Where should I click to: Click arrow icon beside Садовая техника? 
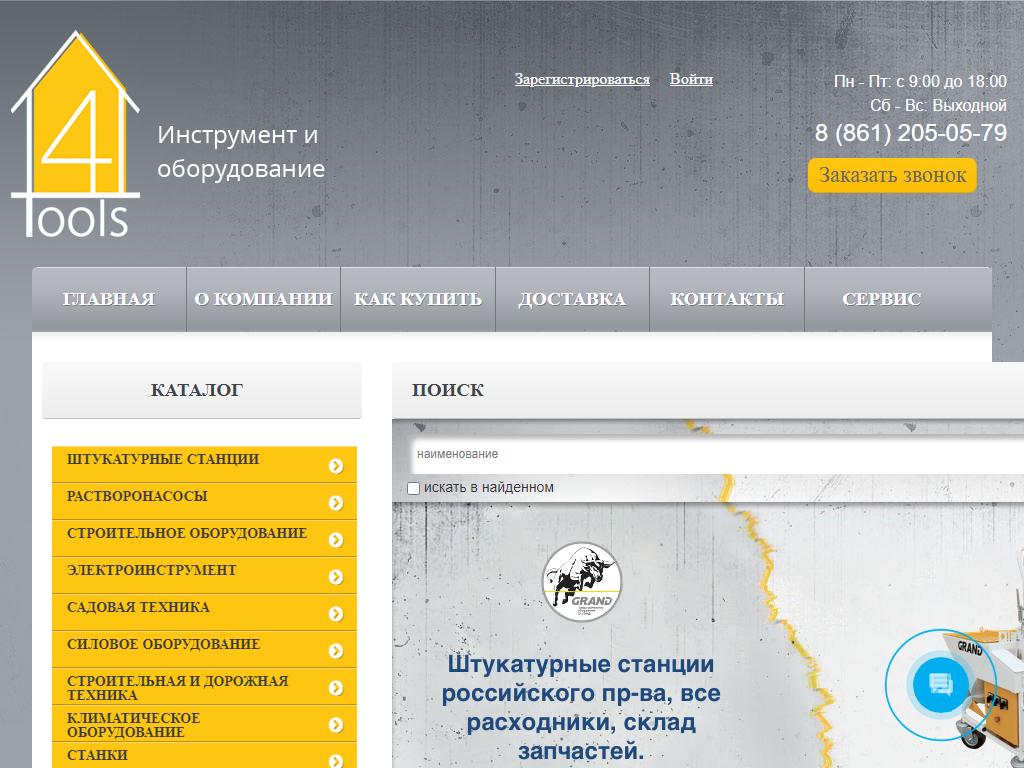[336, 614]
